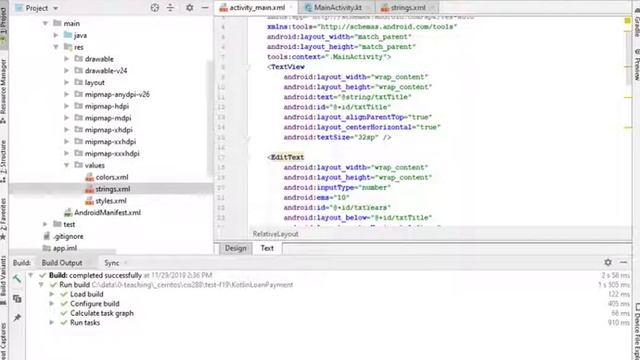This screenshot has width=640, height=360.
Task: Expand the java folder
Action: point(56,36)
